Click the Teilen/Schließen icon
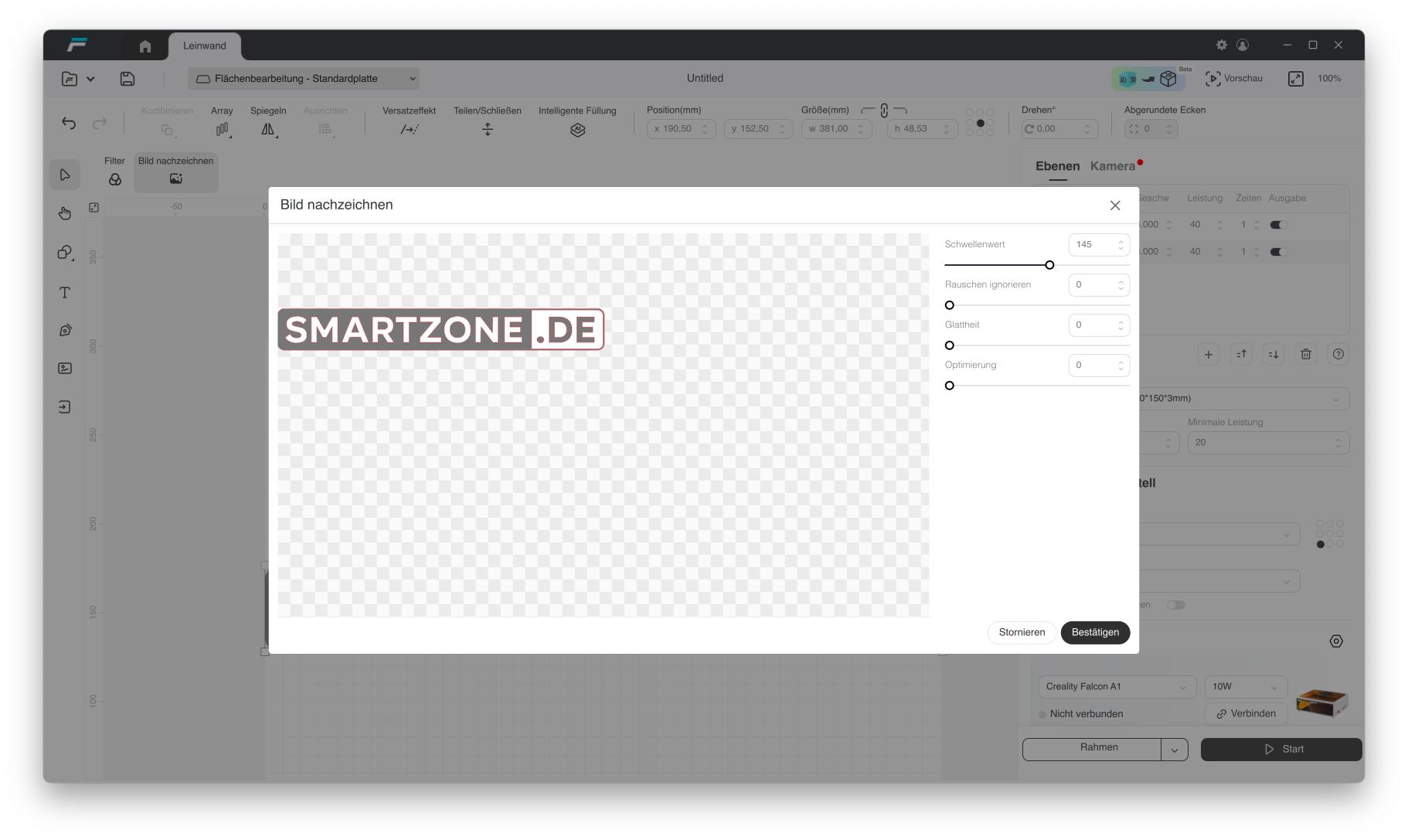The width and height of the screenshot is (1408, 840). pos(488,129)
